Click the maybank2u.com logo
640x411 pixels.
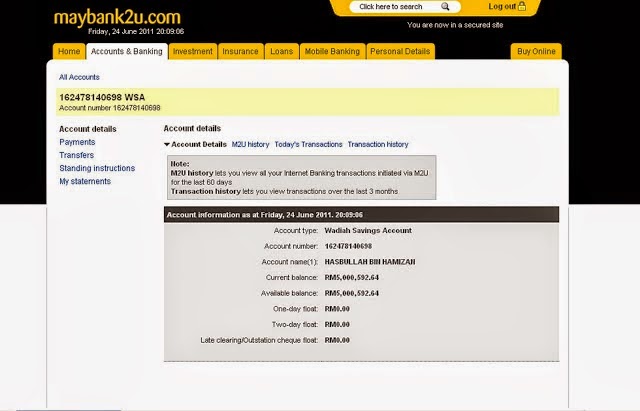[x=117, y=18]
